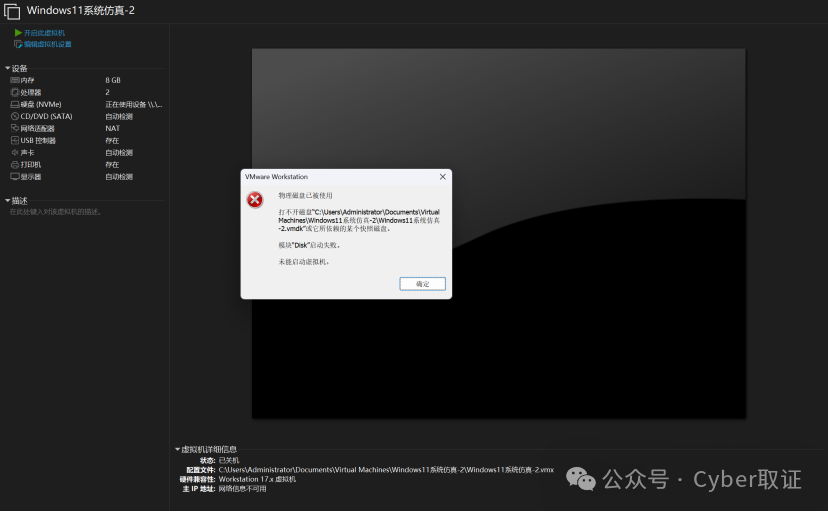Select the display (显示器) device icon
Viewport: 828px width, 512px height.
tap(15, 177)
